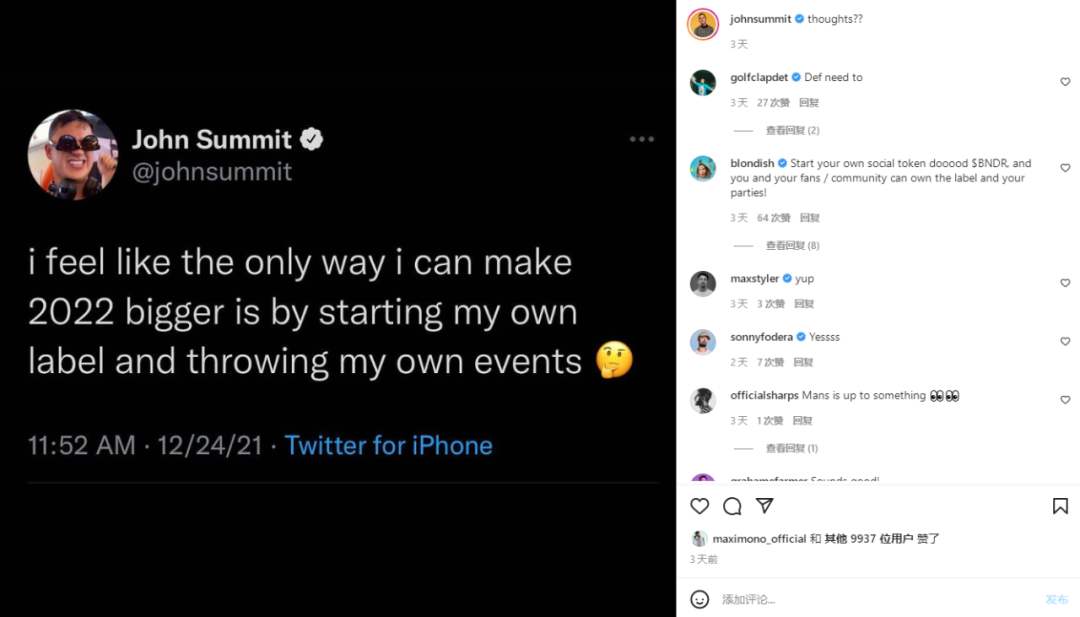Open johnsummit's profile picture in the post header
This screenshot has height=617, width=1080.
[703, 25]
